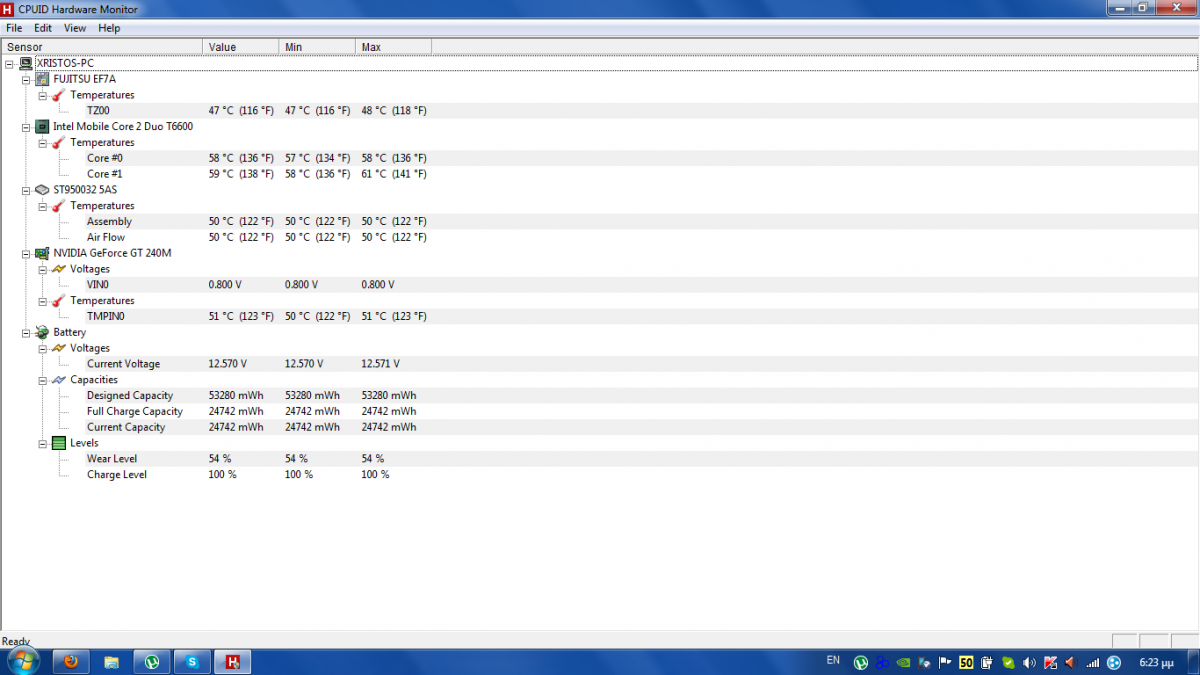The image size is (1200, 675).
Task: Click the thermometer icon under FUJITSU EF7A
Action: coord(58,95)
